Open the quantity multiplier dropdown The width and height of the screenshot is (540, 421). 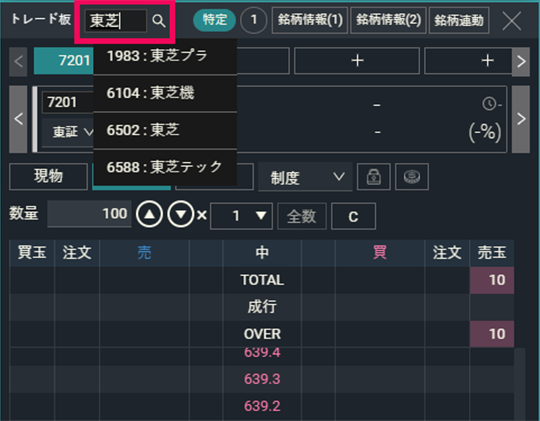tap(241, 216)
